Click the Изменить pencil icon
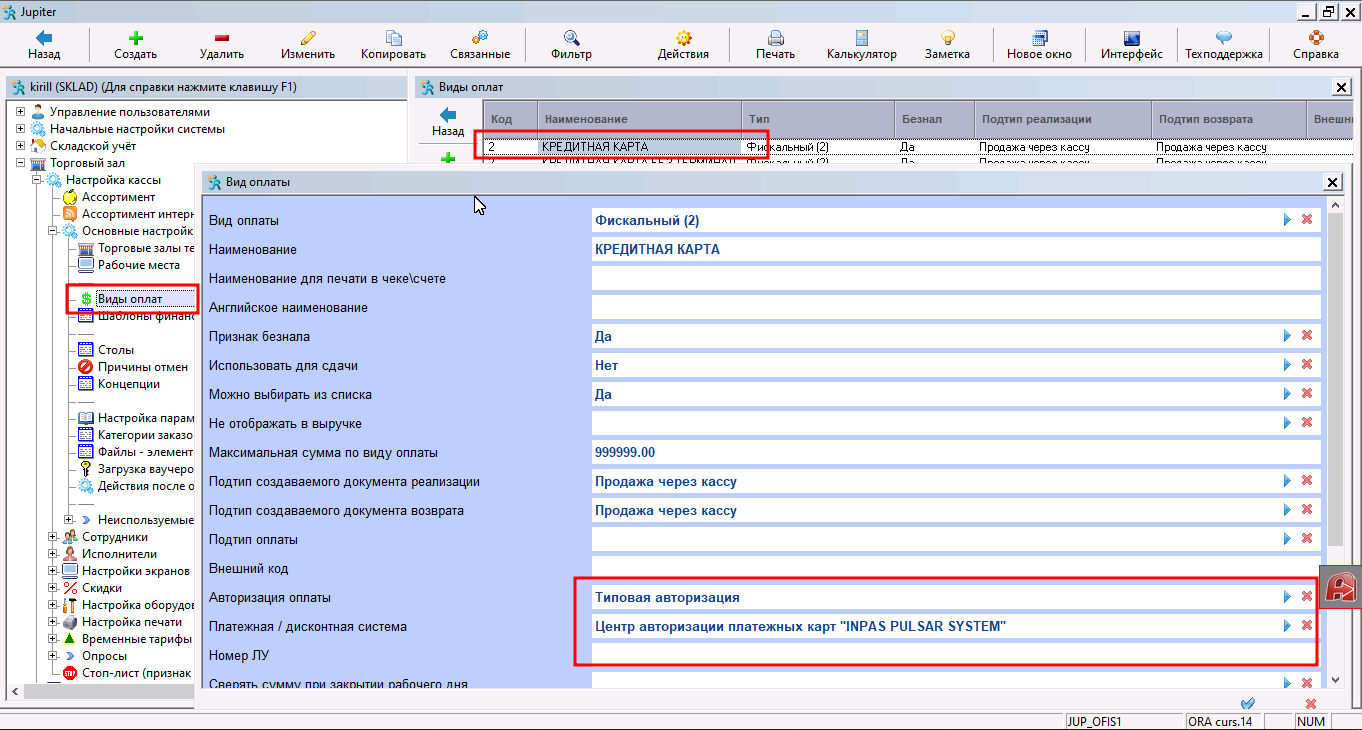 pyautogui.click(x=308, y=37)
